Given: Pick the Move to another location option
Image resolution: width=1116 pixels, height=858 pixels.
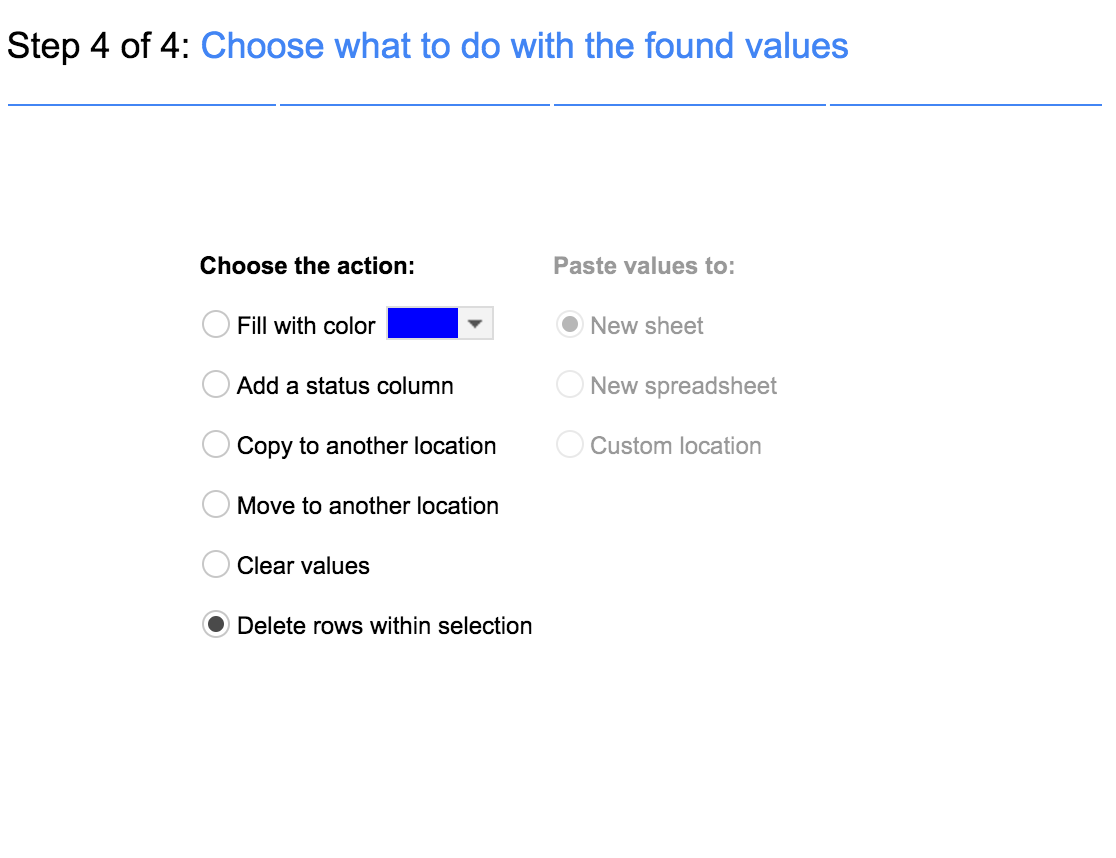Looking at the screenshot, I should [x=216, y=505].
